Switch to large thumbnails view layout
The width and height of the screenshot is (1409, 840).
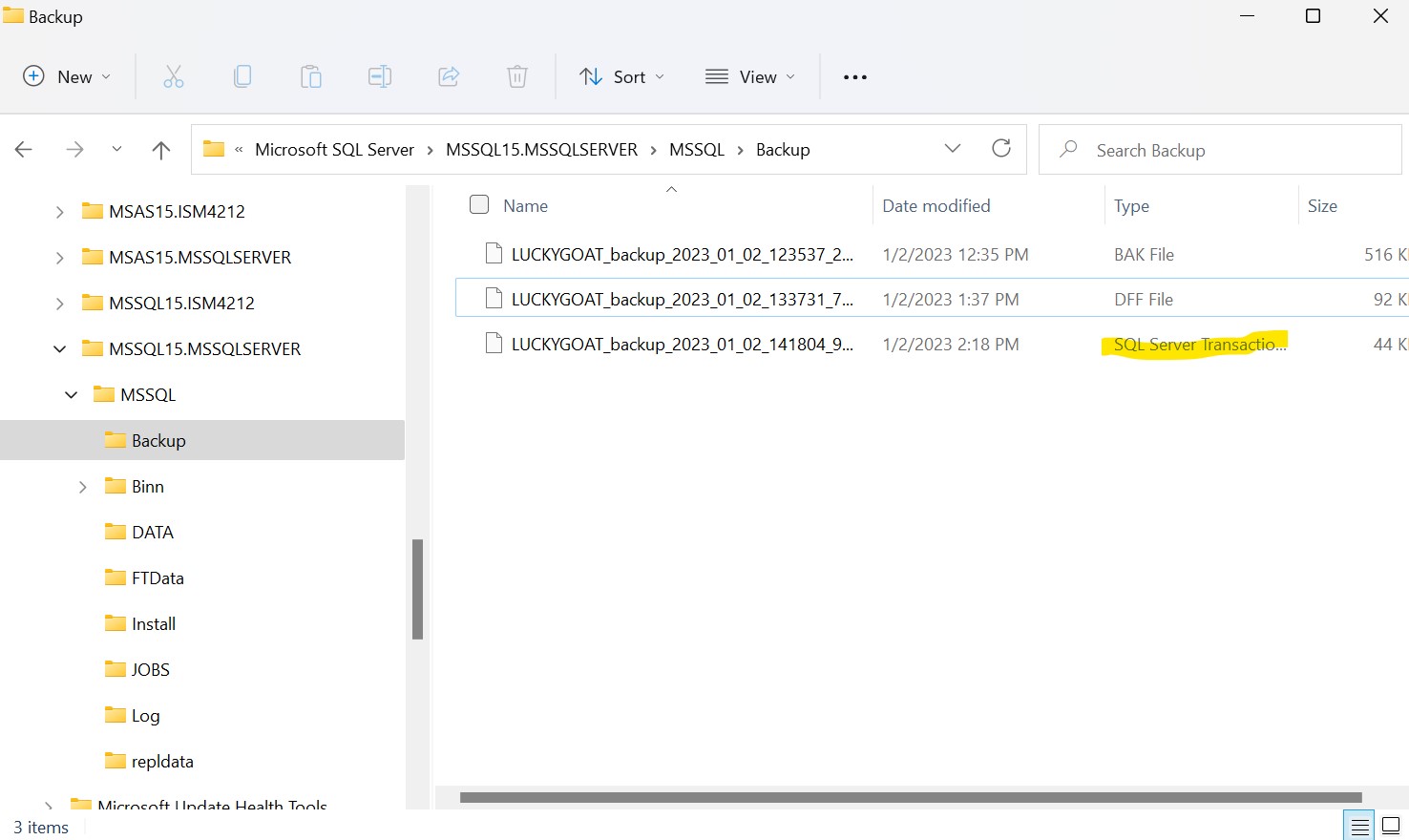[x=1391, y=827]
